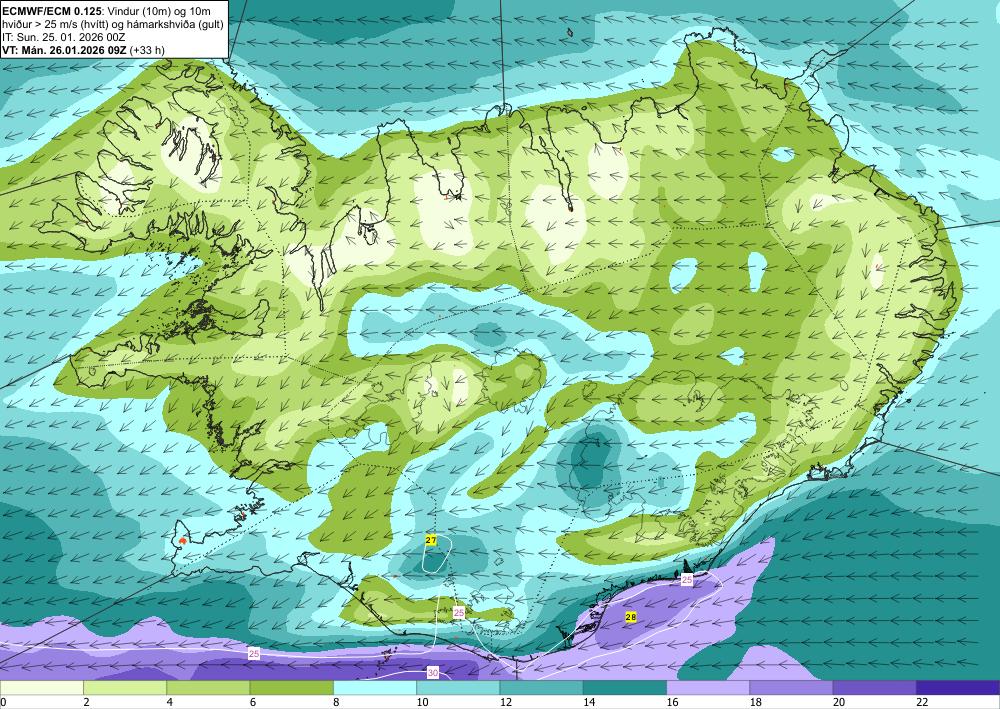Pick the light yellow-green 2–4 m/s legend swatch

pos(125,687)
